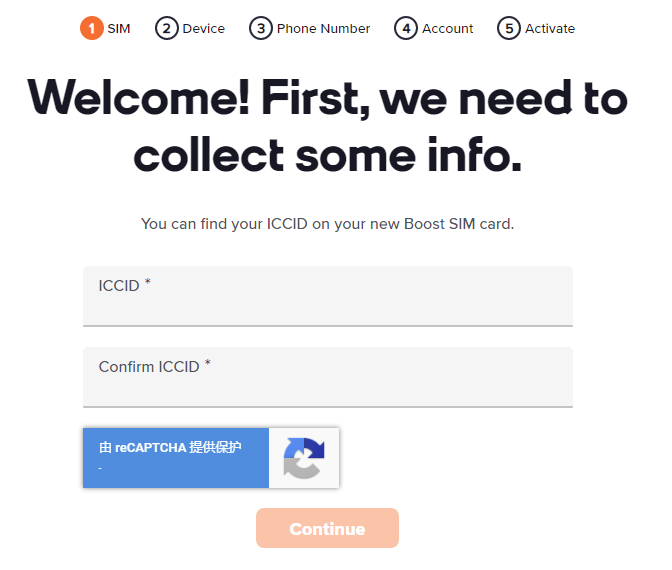This screenshot has height=570, width=672.
Task: Click the step 1 orange circle
Action: click(x=92, y=28)
